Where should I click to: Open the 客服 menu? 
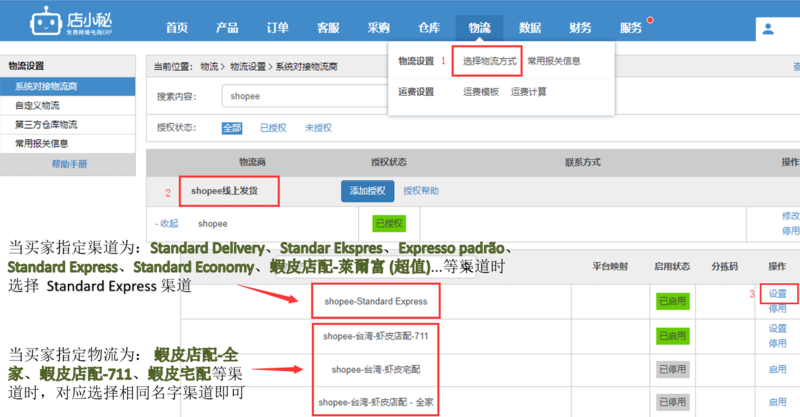point(328,28)
